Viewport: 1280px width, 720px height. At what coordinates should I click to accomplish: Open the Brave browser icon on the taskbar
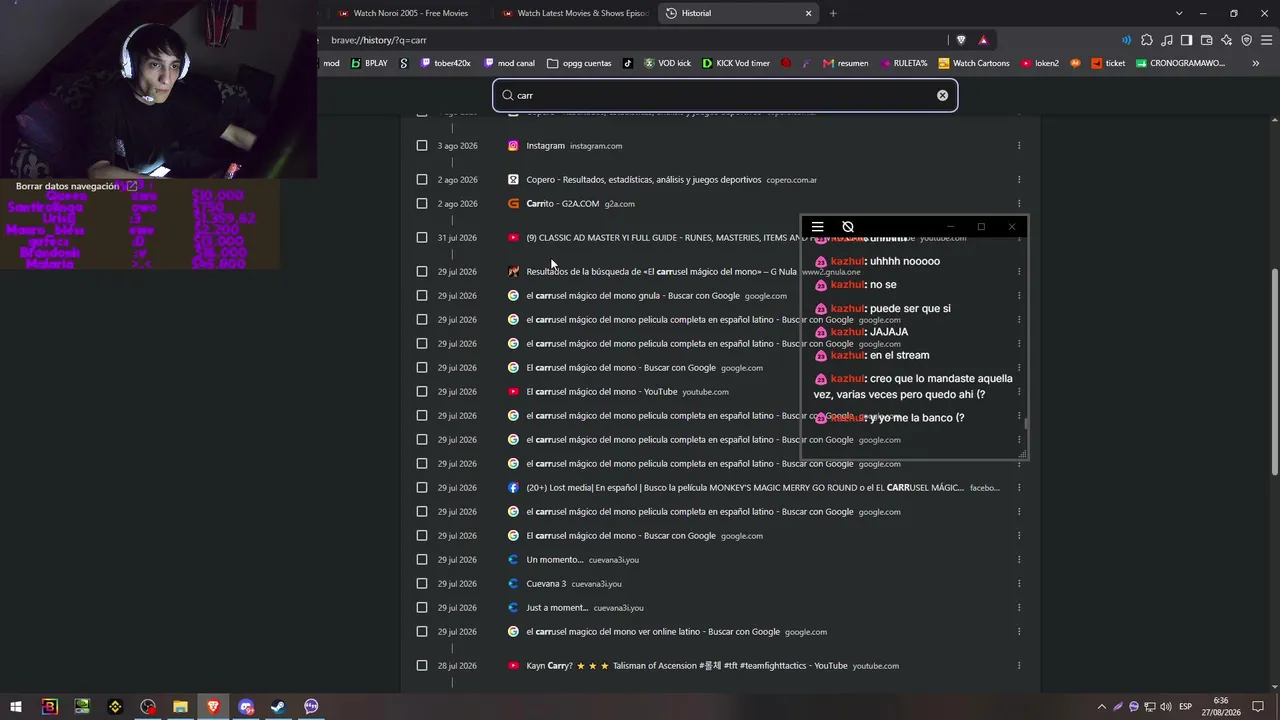pos(213,707)
